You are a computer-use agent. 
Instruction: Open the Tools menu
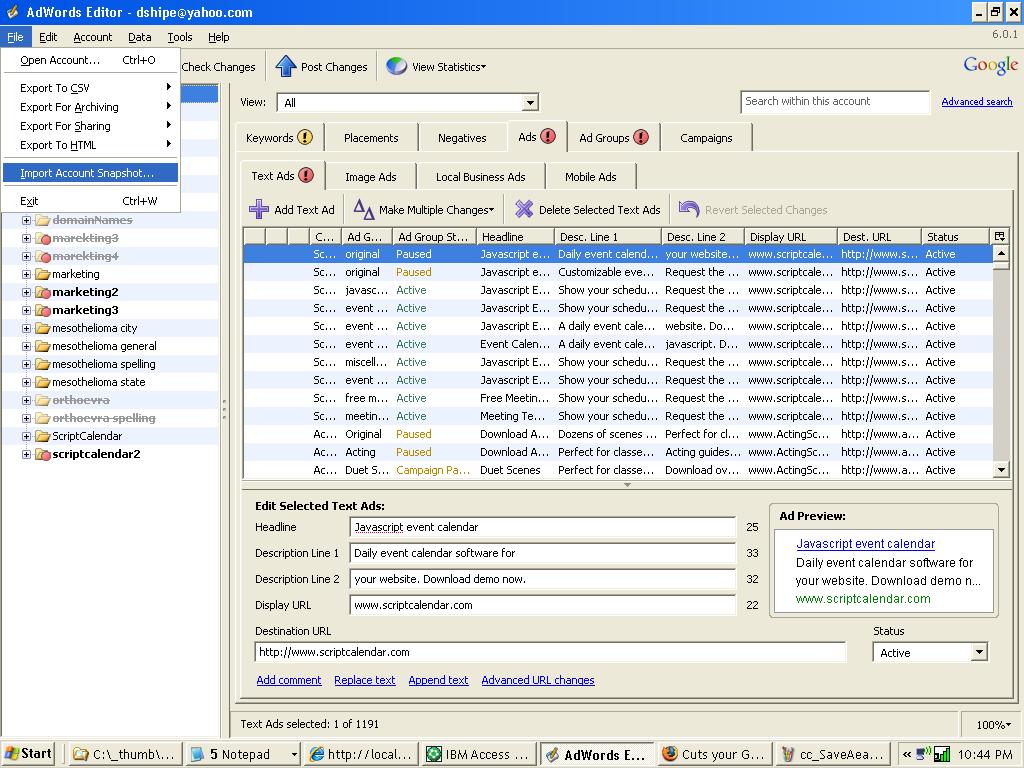point(180,37)
